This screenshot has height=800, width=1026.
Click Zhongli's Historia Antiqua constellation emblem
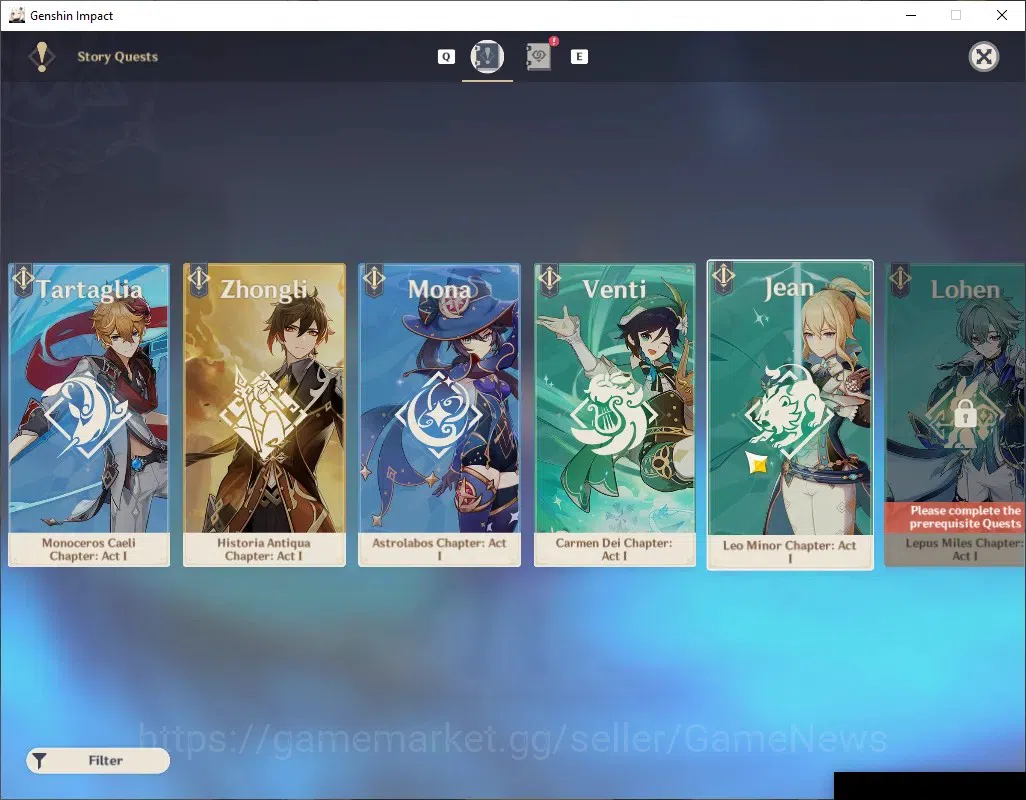tap(263, 415)
